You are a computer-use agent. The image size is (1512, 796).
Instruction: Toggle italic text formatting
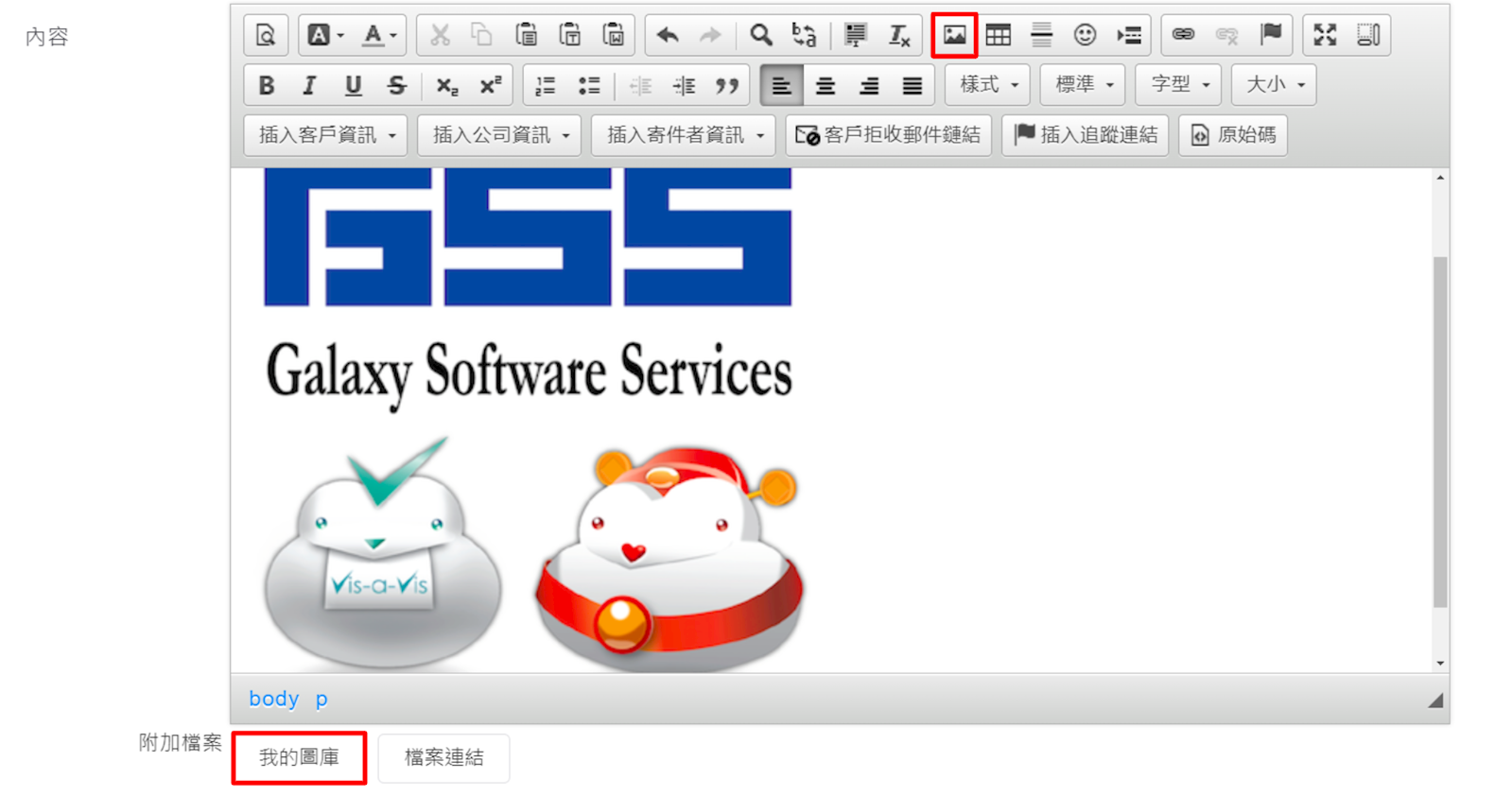coord(309,86)
